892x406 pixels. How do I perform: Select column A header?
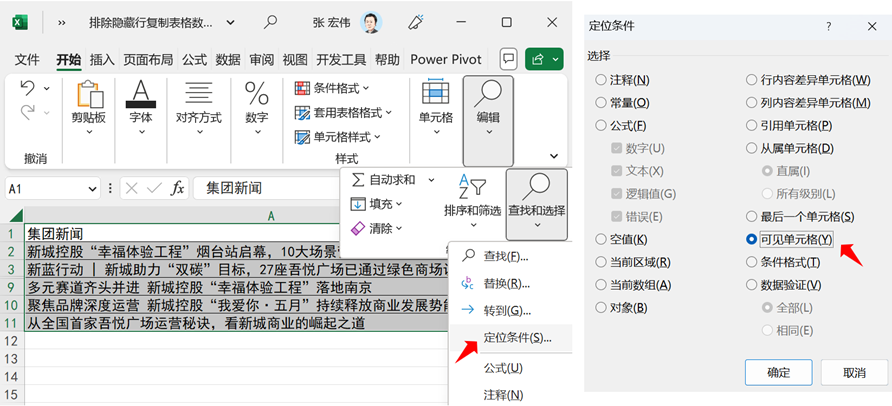270,216
